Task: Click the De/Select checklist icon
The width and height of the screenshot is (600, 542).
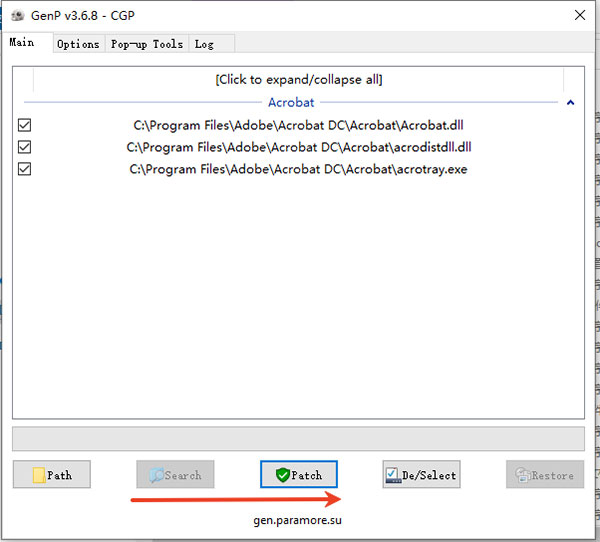Action: [394, 475]
